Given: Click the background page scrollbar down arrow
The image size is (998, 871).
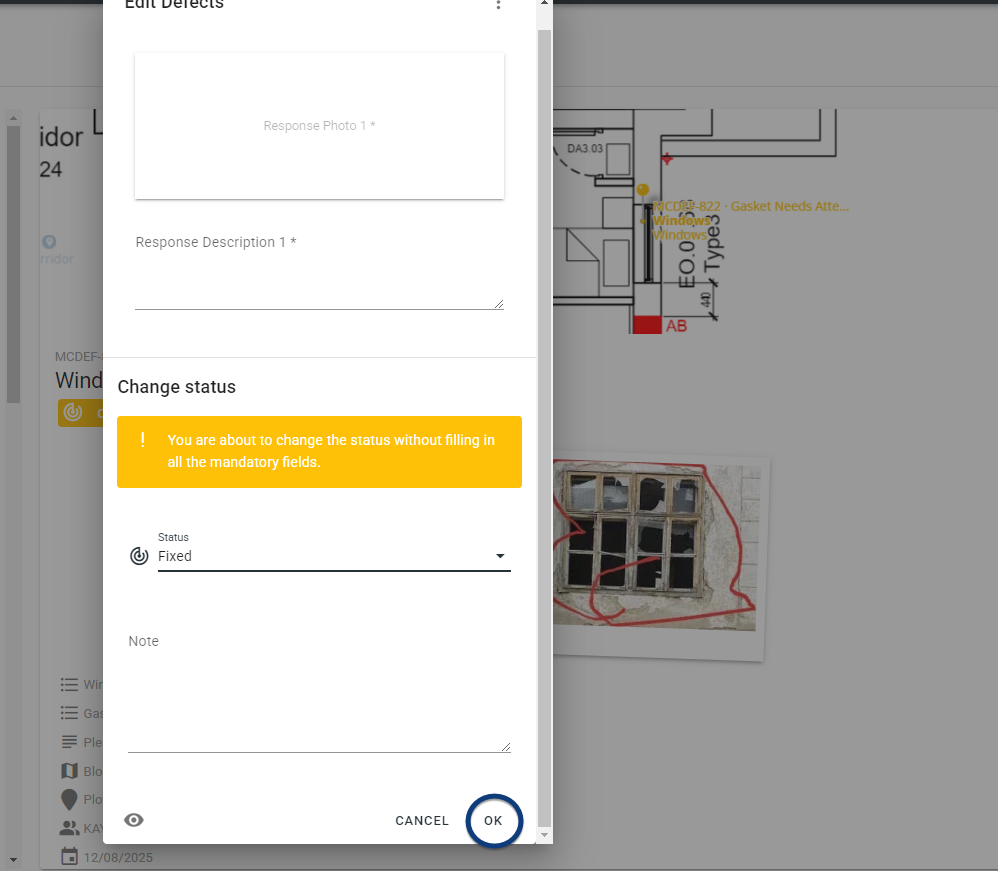Looking at the screenshot, I should [13, 860].
